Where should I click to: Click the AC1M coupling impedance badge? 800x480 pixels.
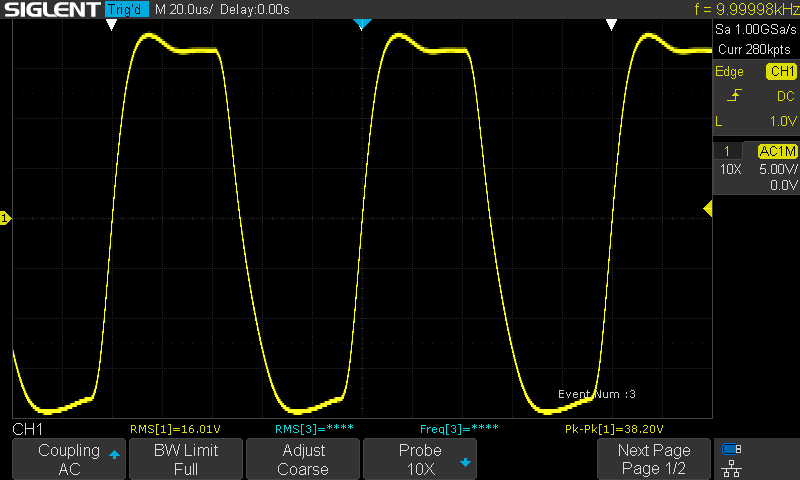pos(778,151)
